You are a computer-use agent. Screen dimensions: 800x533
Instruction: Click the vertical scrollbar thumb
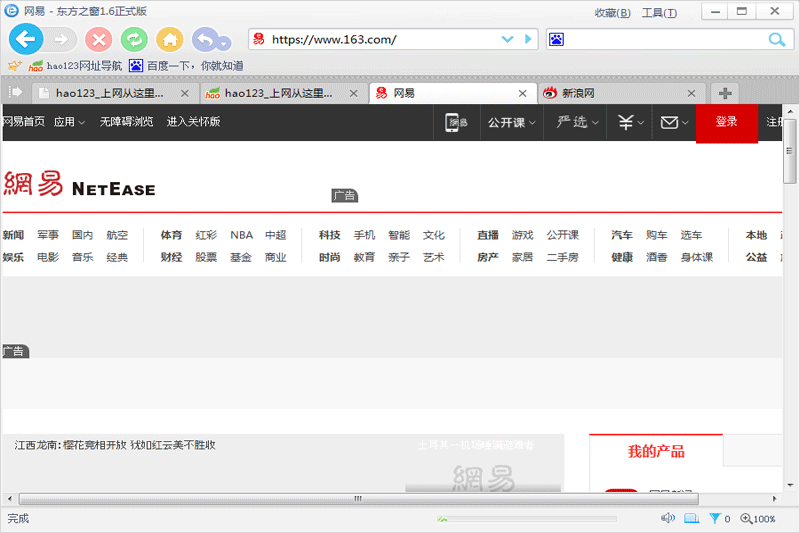[x=790, y=151]
